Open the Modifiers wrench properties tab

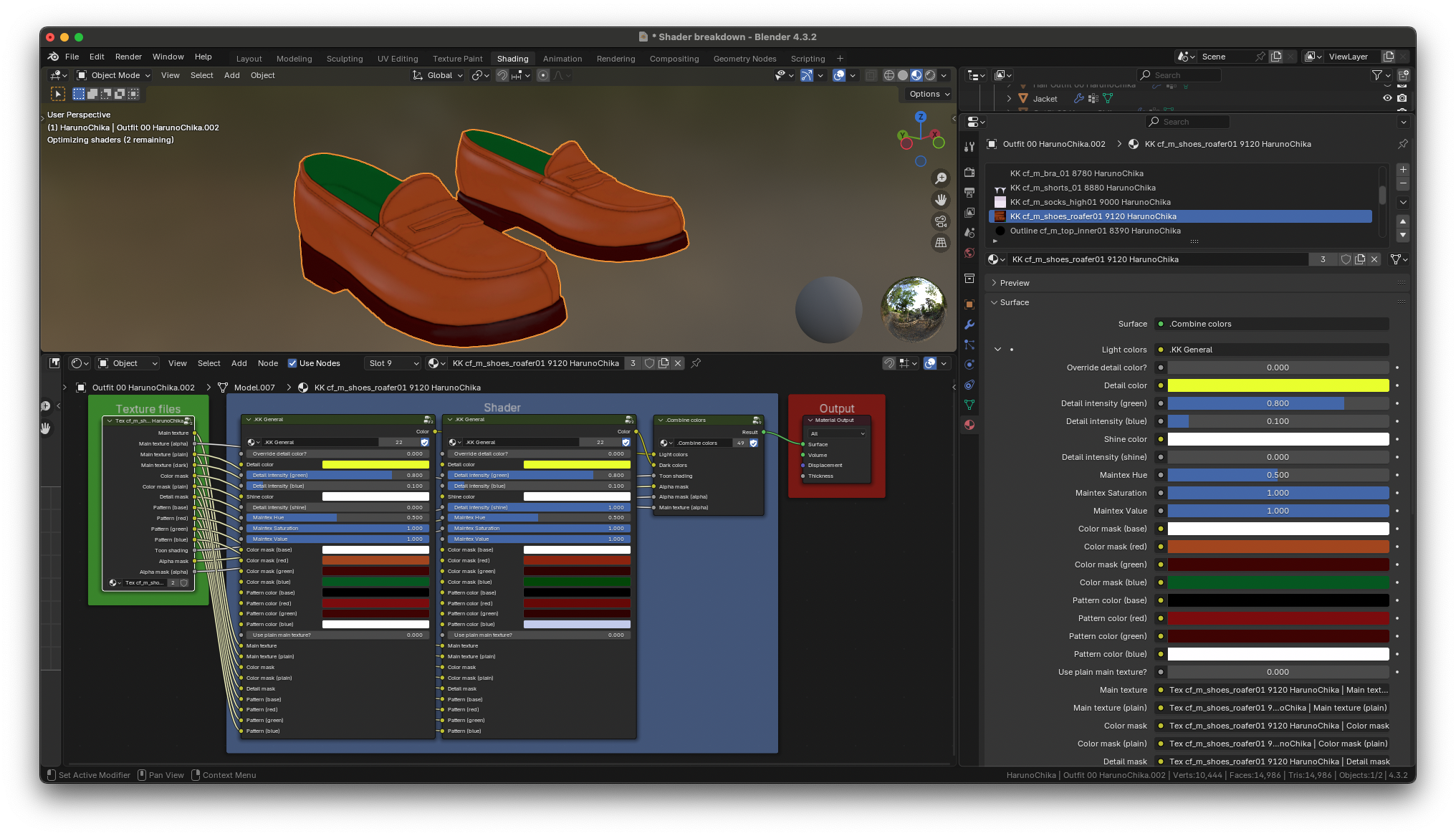tap(969, 325)
